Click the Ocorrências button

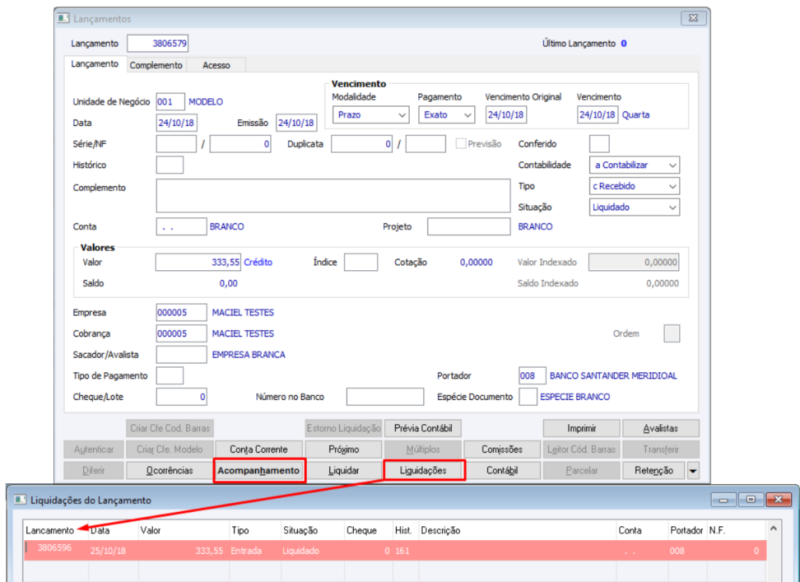pos(169,471)
